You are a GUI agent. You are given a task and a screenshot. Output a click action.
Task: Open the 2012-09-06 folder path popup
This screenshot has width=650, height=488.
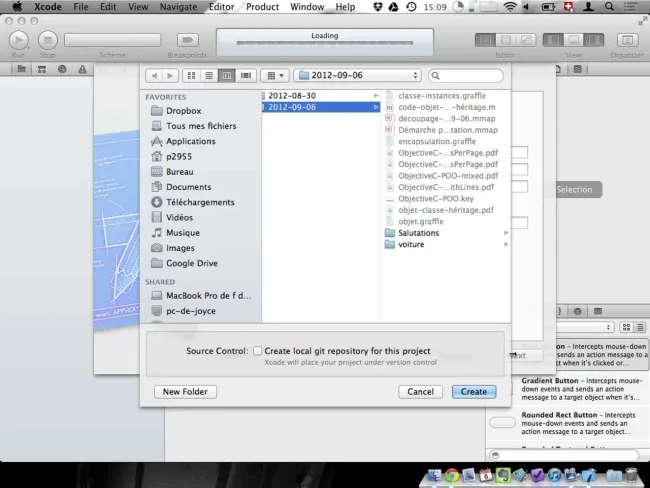[x=357, y=75]
